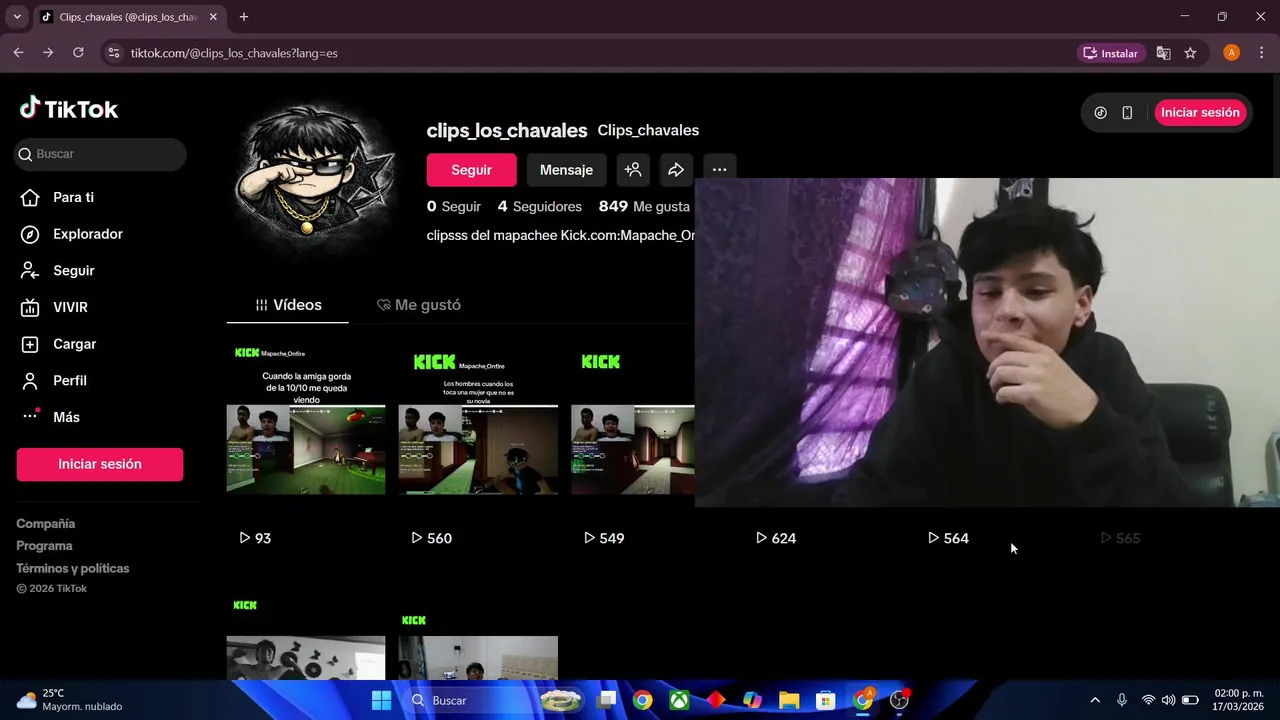Click the share arrow icon on profile
Viewport: 1280px width, 720px height.
point(676,170)
